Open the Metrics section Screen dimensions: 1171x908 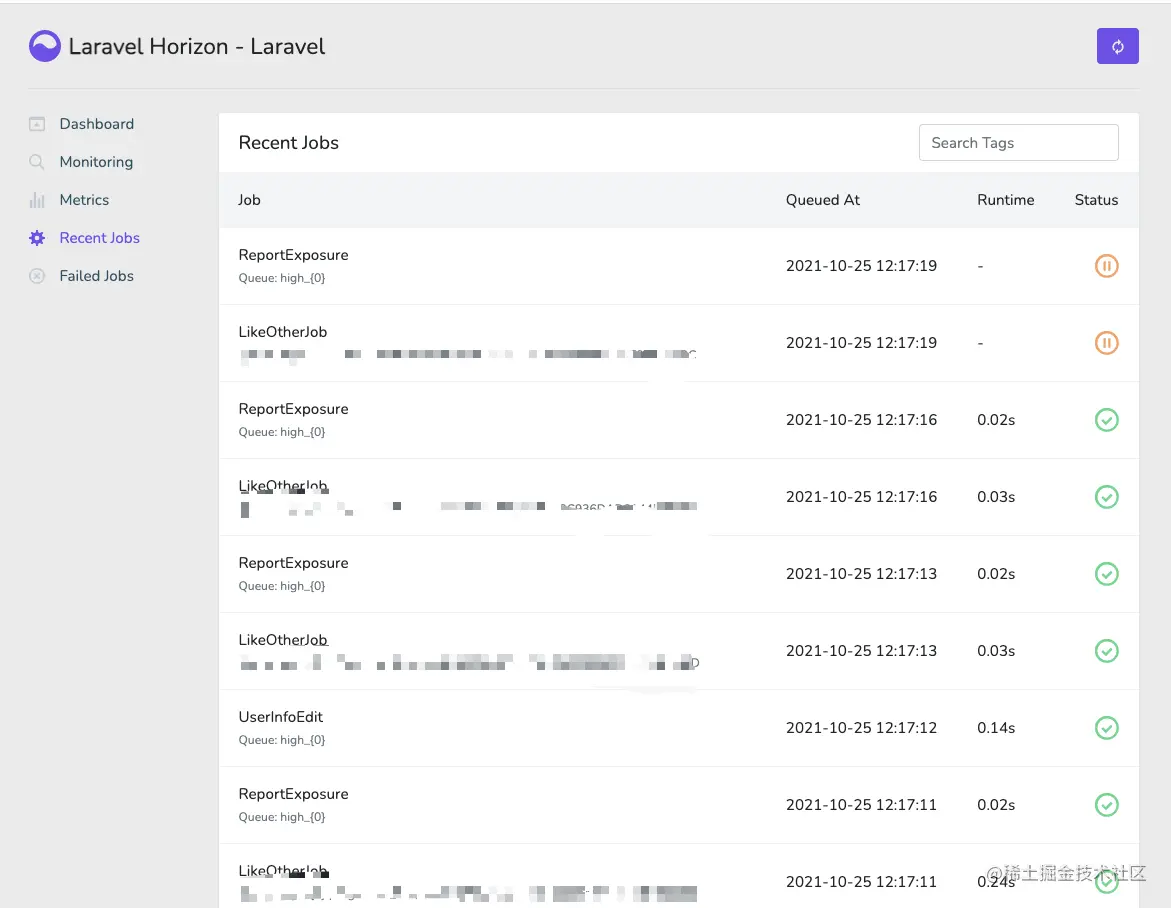[x=84, y=200]
